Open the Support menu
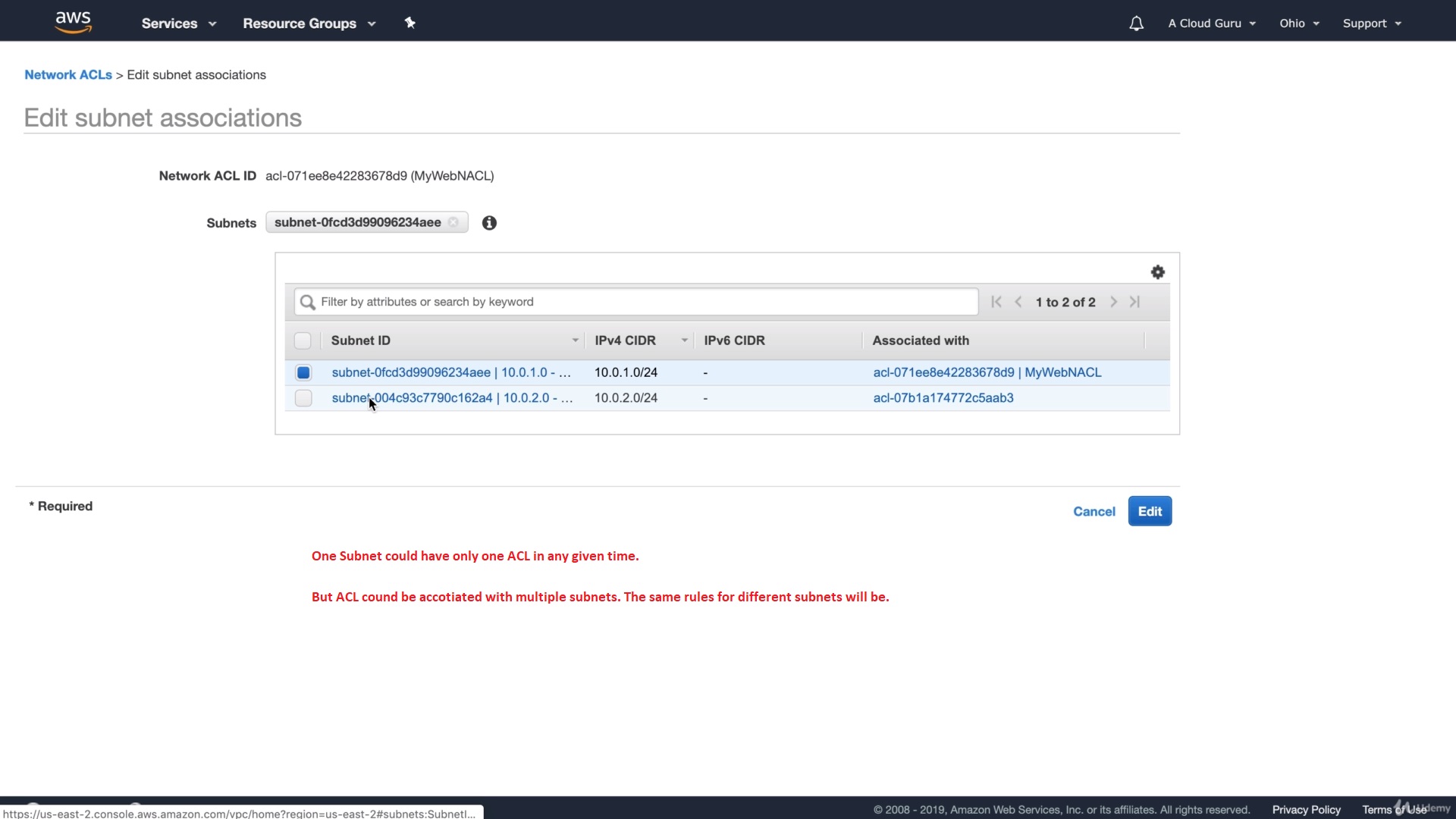The image size is (1456, 819). (1372, 24)
